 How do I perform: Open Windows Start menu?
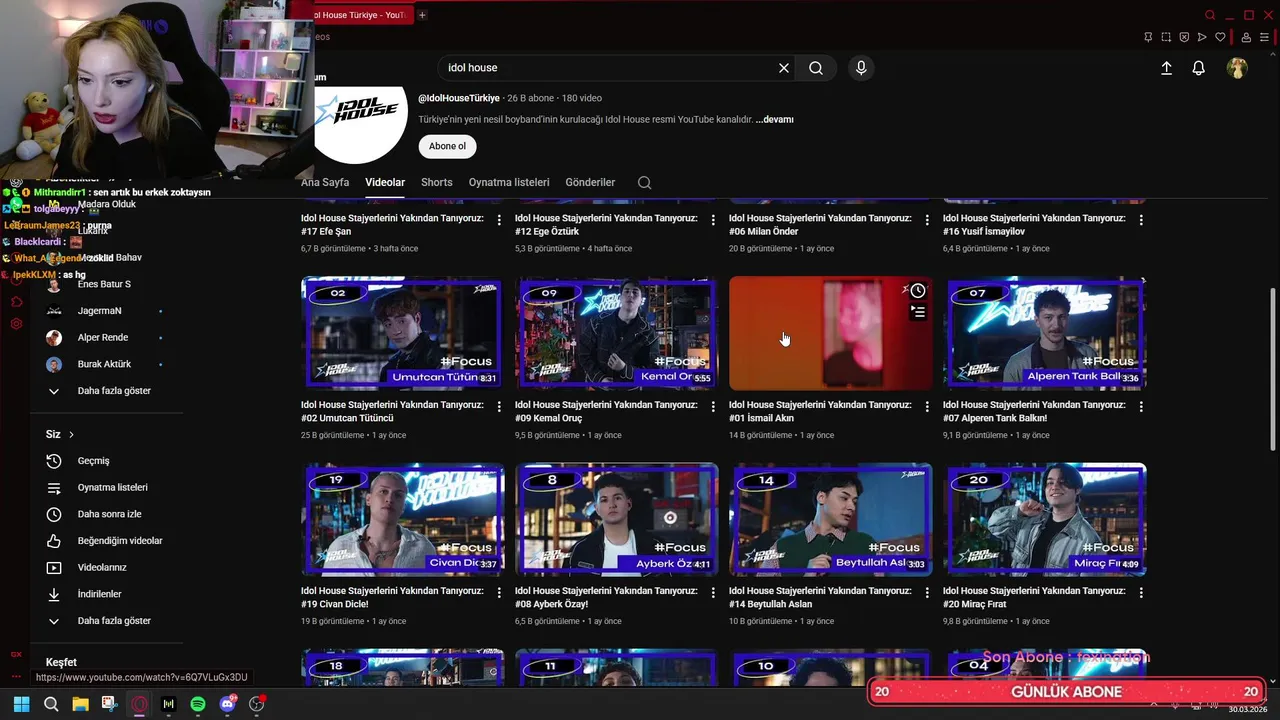[21, 704]
